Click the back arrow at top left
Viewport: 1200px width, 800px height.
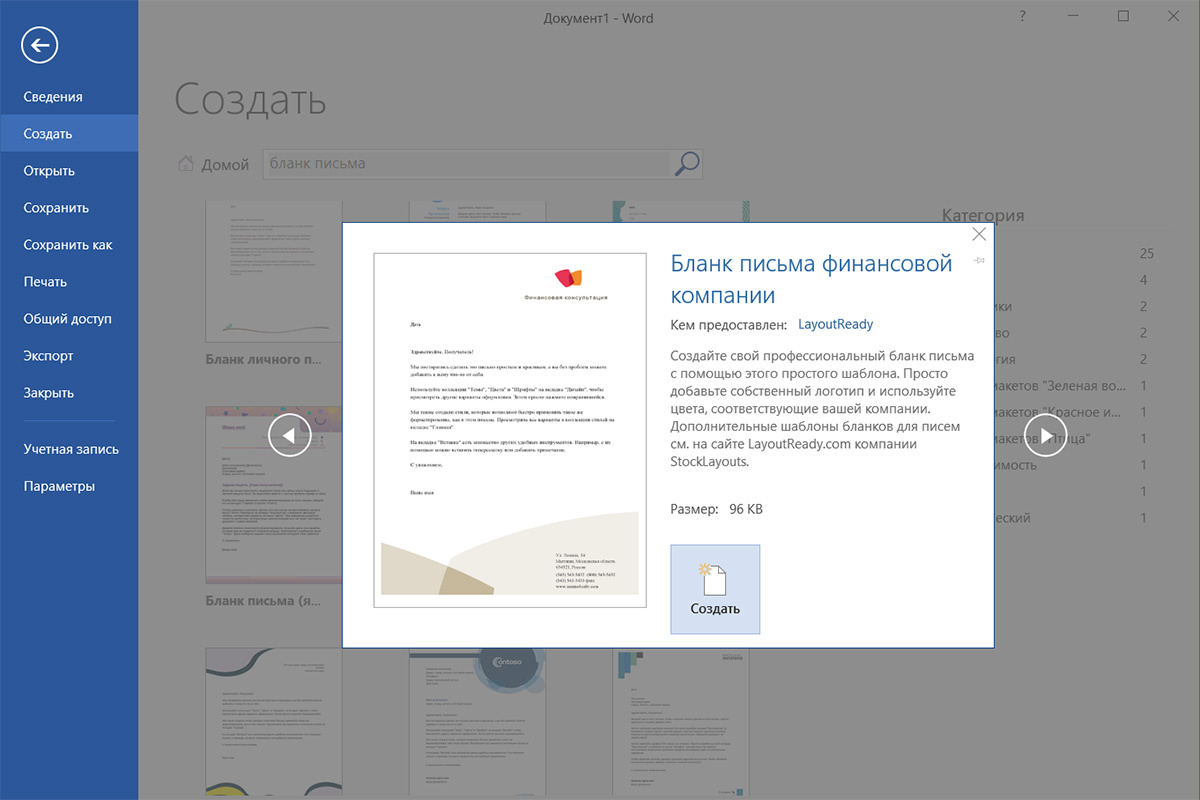(40, 45)
